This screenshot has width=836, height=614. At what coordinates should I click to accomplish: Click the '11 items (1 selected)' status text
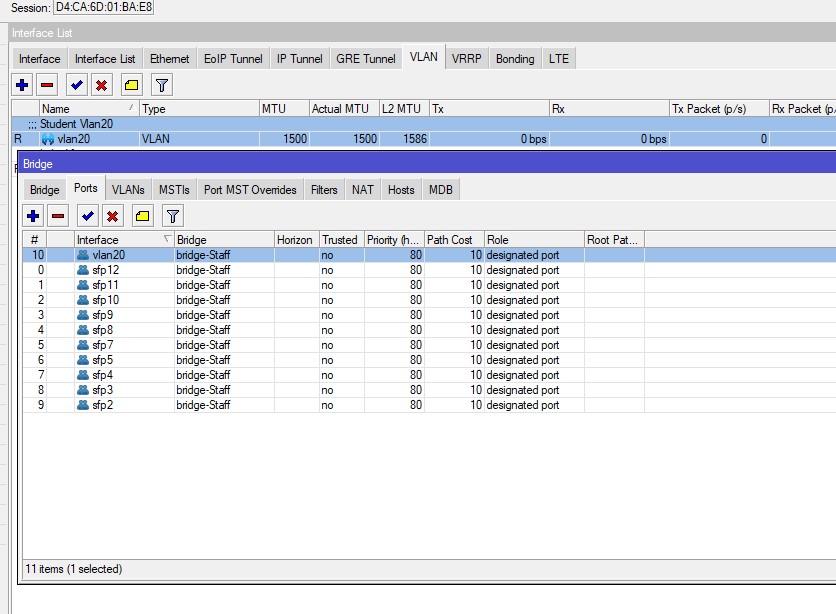pos(74,569)
